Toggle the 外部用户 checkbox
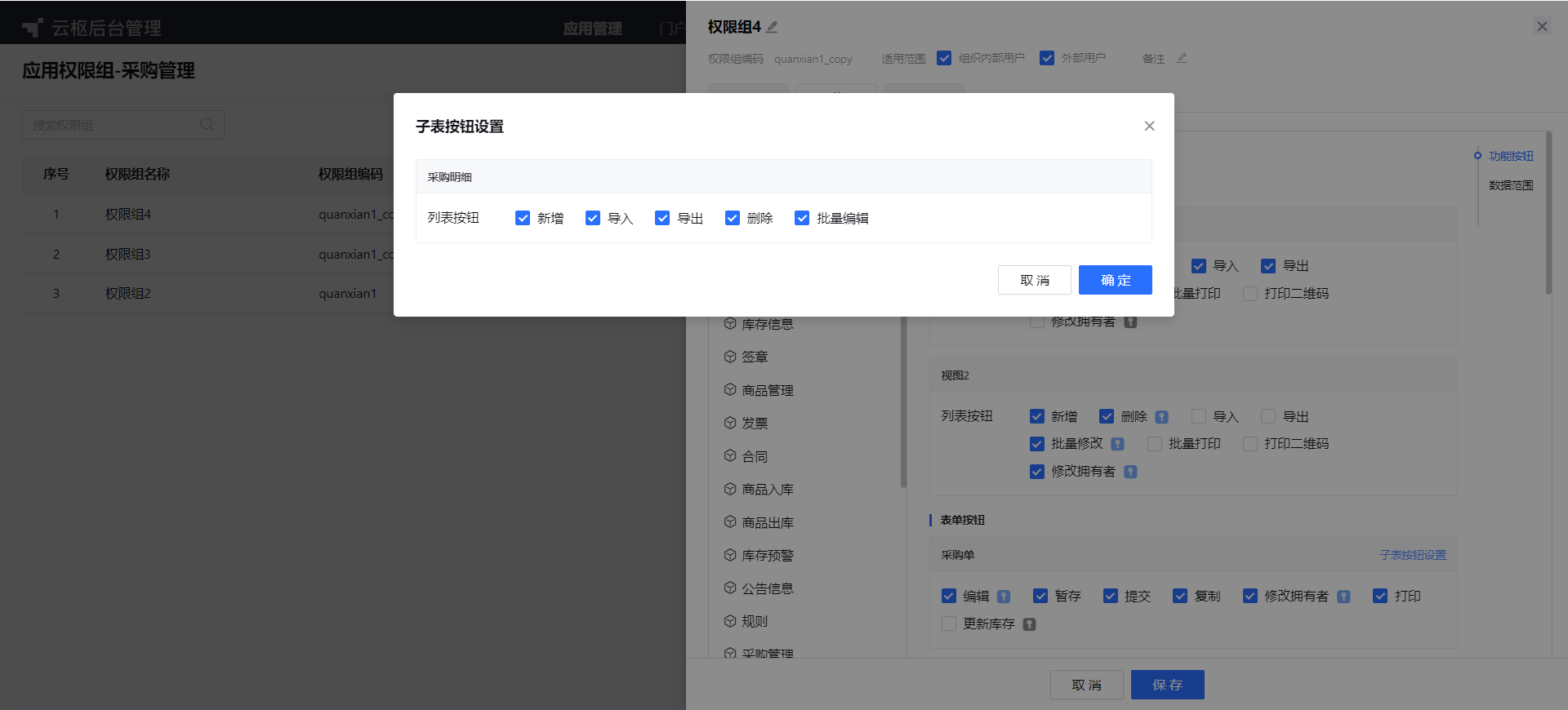Image resolution: width=1568 pixels, height=710 pixels. 1047,58
